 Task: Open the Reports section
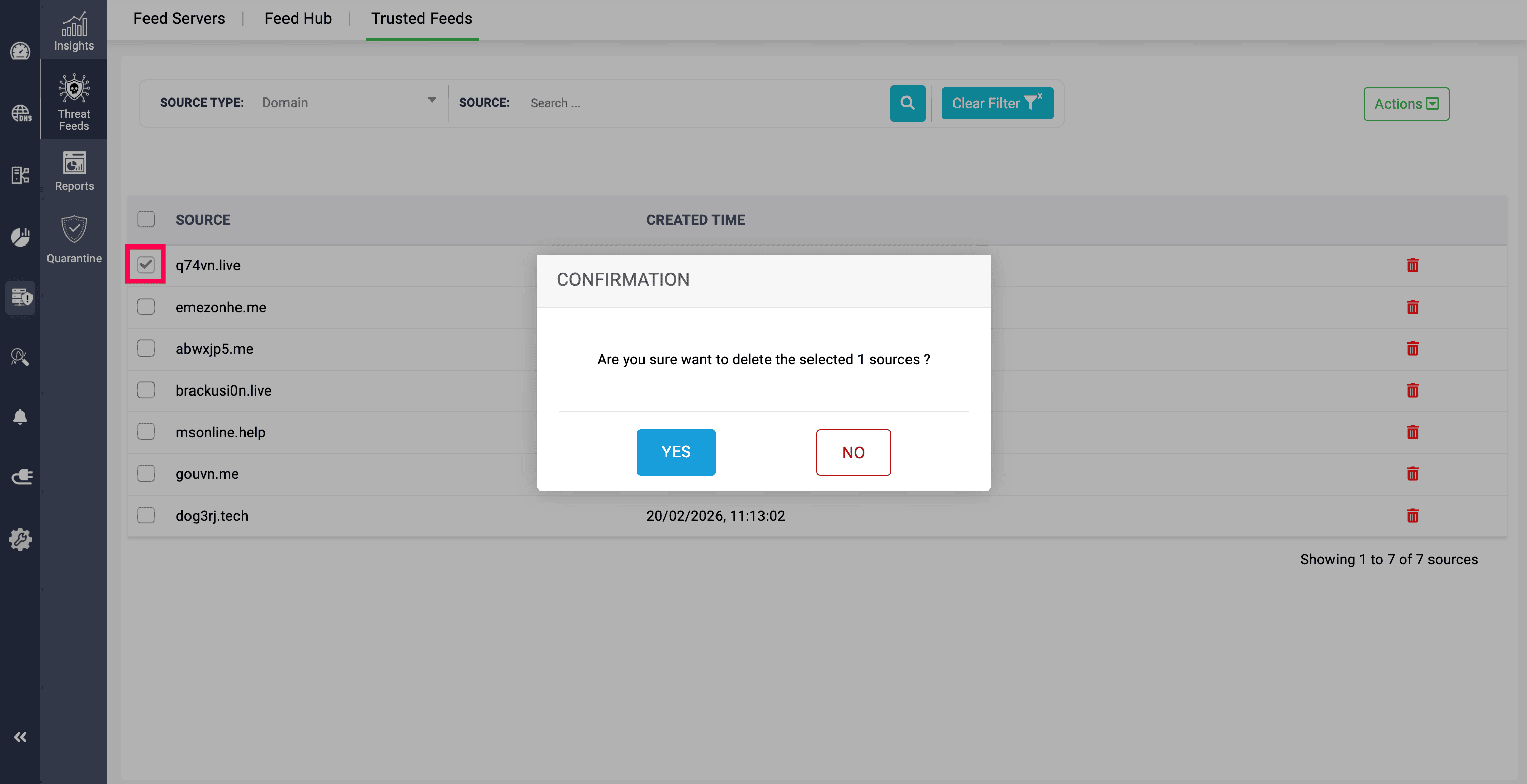pyautogui.click(x=73, y=171)
